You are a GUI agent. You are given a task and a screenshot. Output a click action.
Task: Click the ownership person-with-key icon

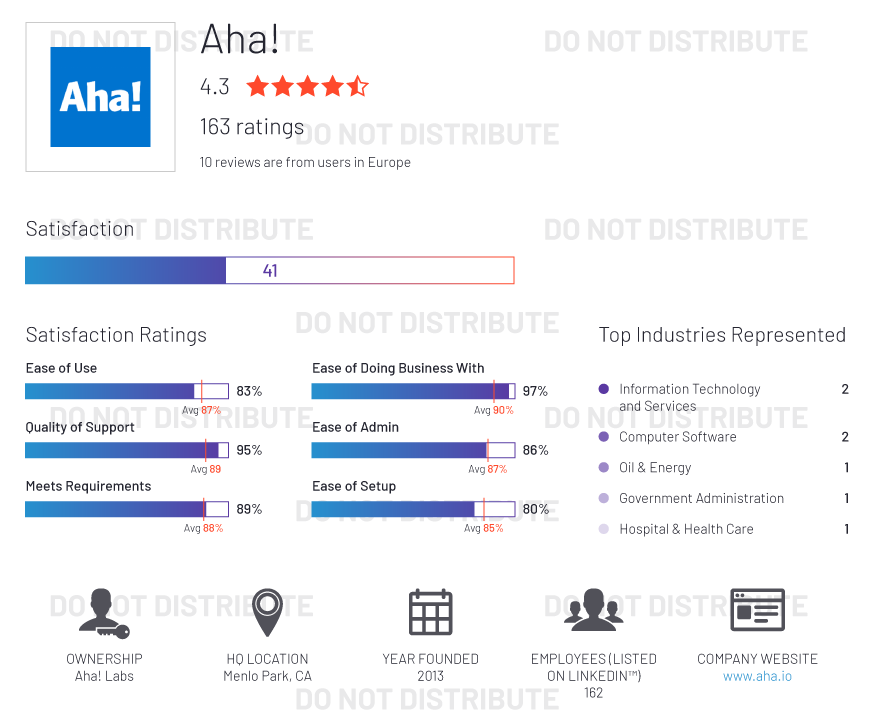point(104,613)
